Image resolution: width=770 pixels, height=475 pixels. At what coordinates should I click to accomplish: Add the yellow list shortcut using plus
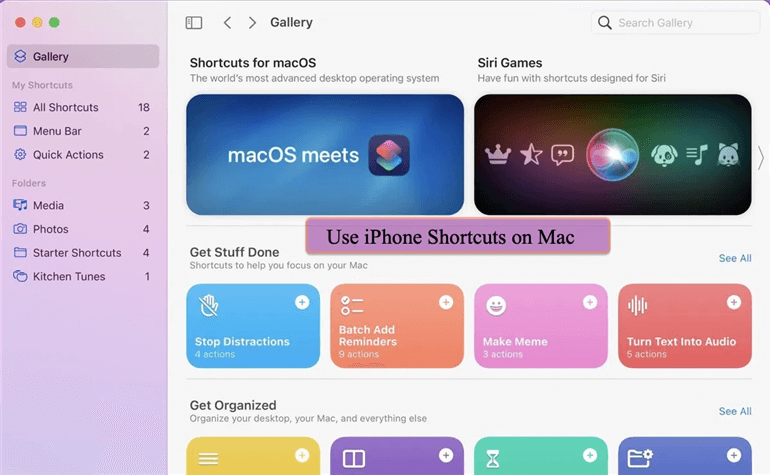[x=302, y=455]
